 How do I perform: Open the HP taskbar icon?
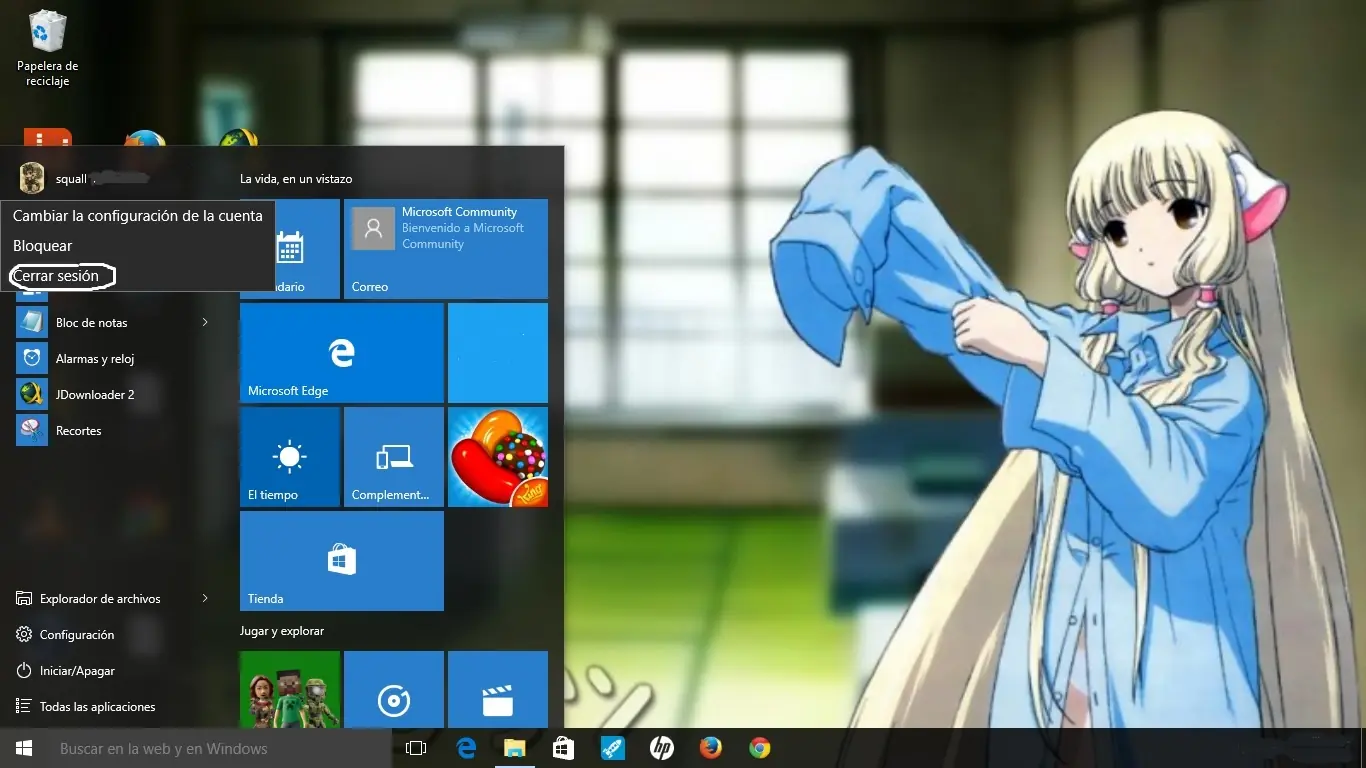coord(661,748)
